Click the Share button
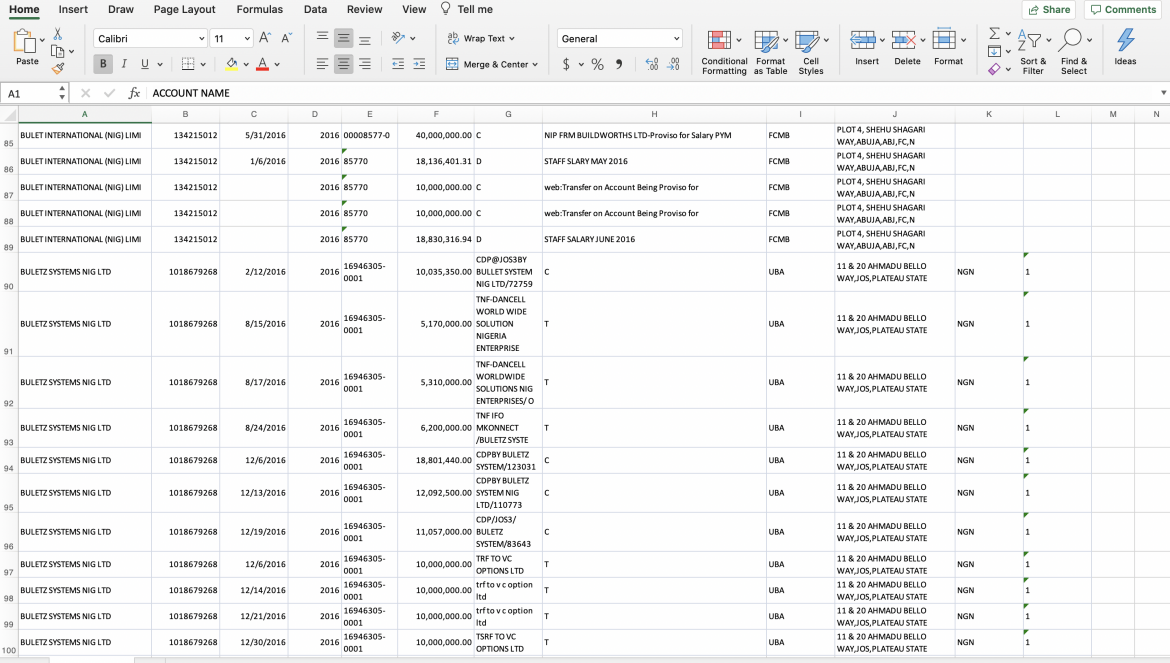The width and height of the screenshot is (1170, 663). coord(1049,10)
